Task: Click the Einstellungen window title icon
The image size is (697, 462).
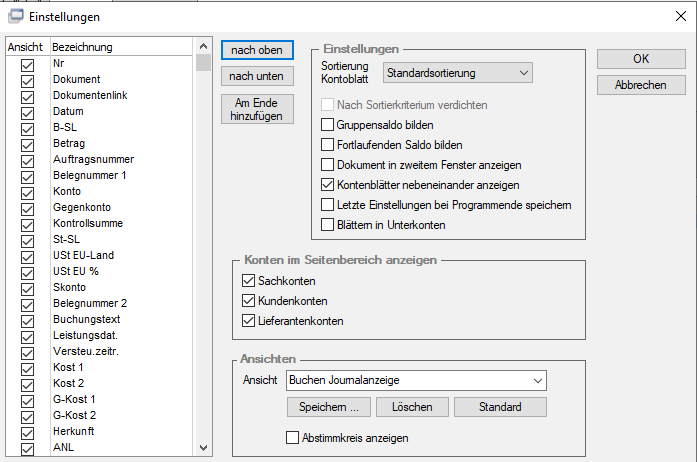Action: pyautogui.click(x=16, y=16)
